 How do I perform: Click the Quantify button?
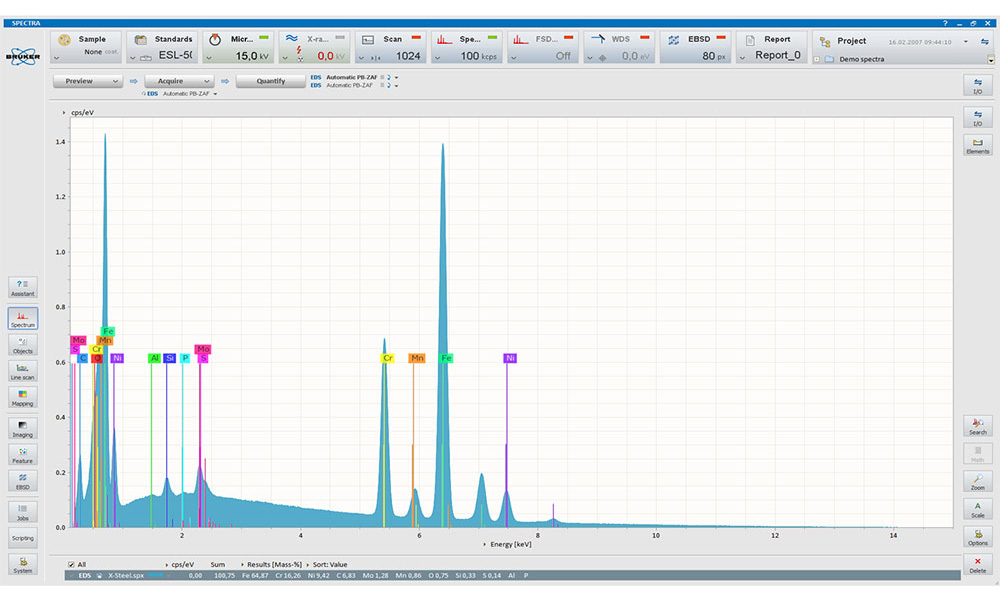(x=270, y=81)
